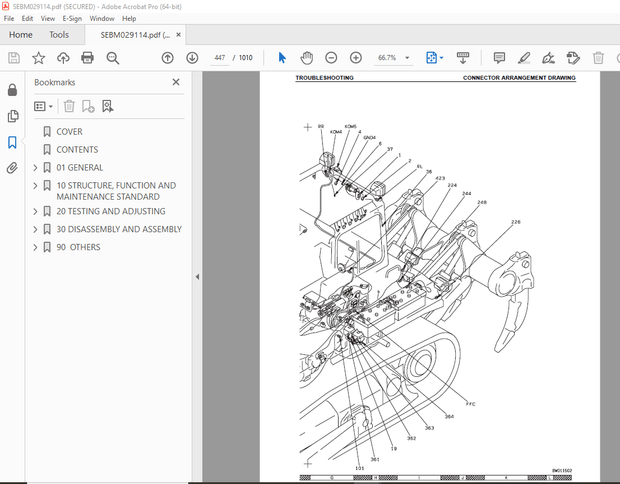Expand the 90 OTHERS bookmark

click(35, 248)
